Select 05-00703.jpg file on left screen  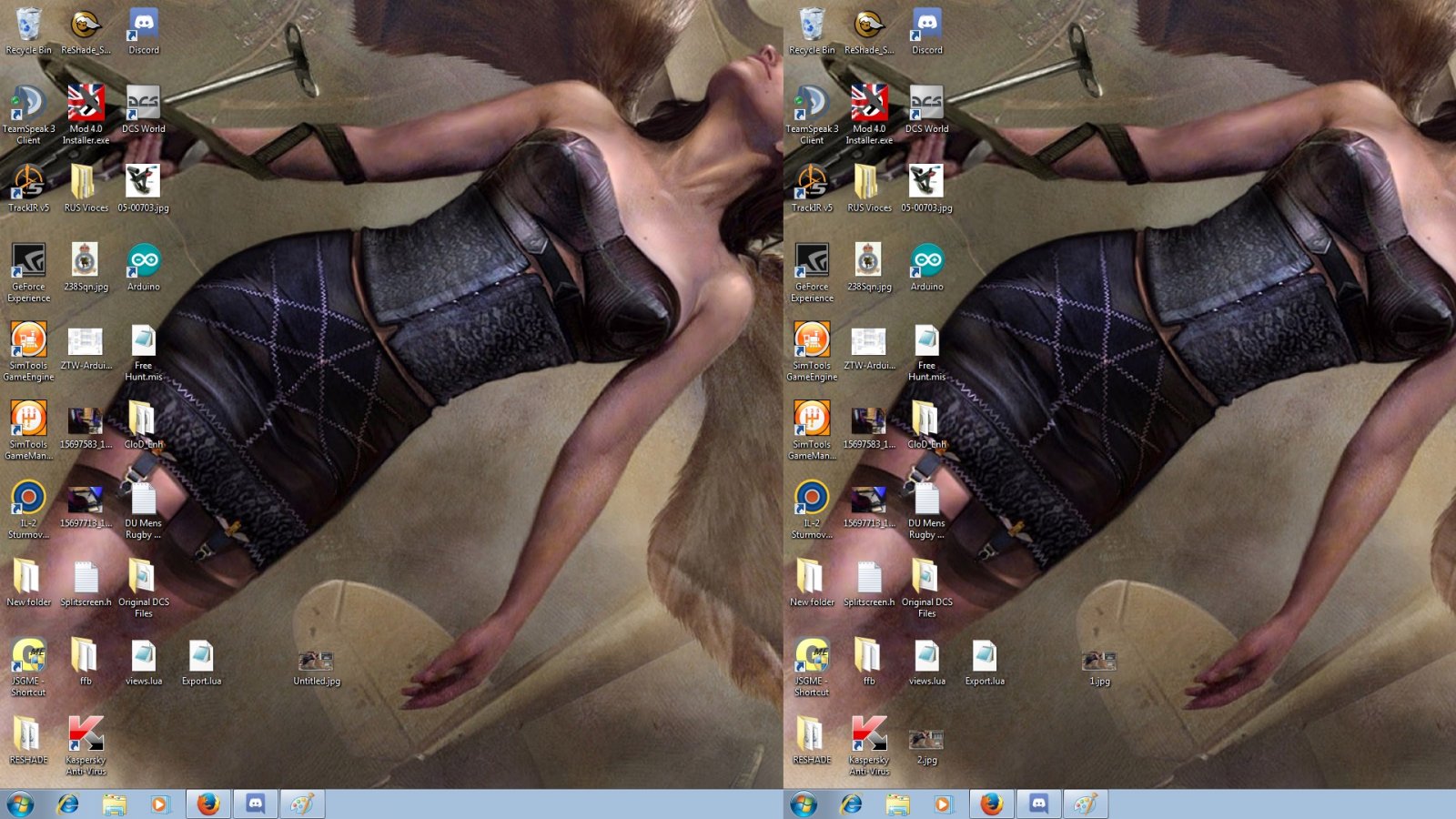click(143, 189)
